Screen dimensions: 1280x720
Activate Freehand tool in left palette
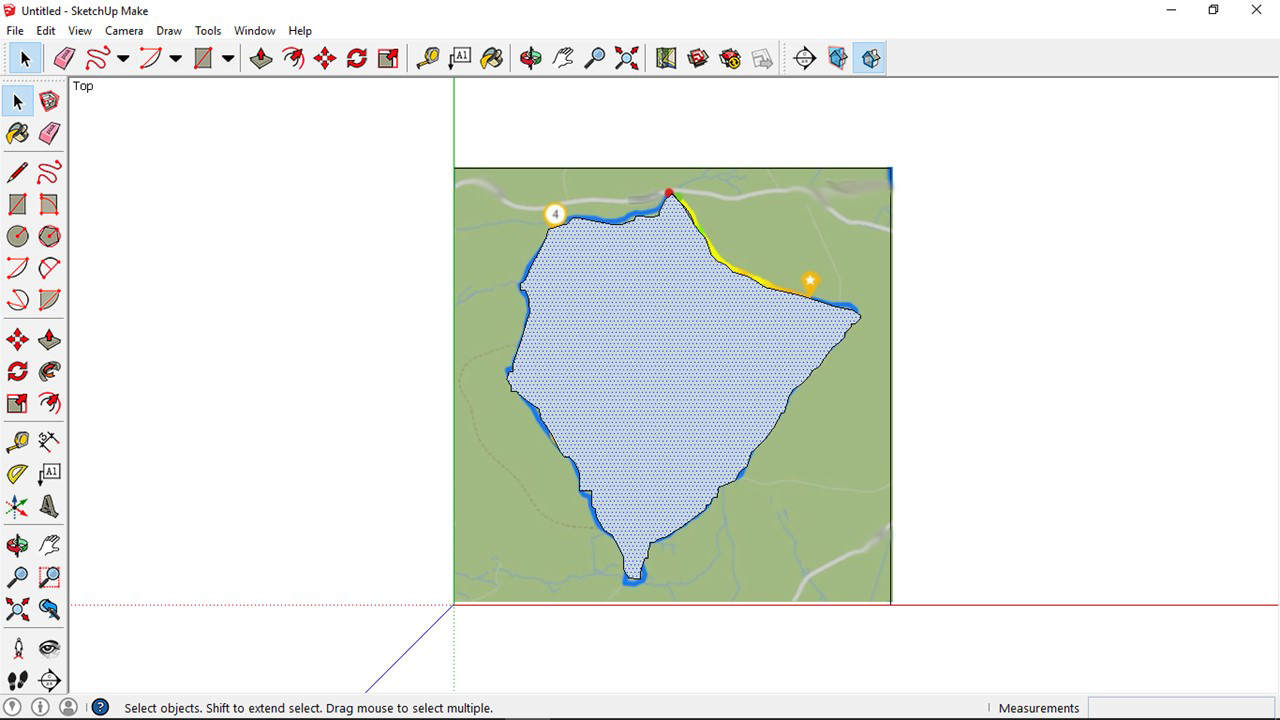[x=49, y=173]
